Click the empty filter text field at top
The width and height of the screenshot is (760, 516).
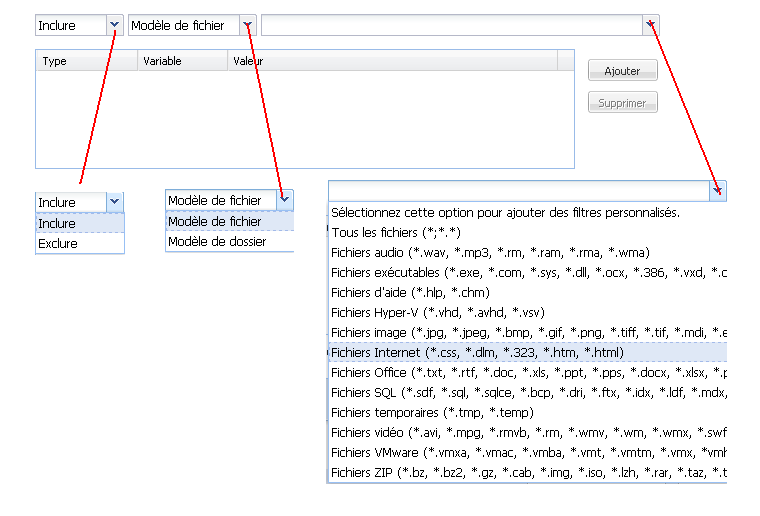450,25
